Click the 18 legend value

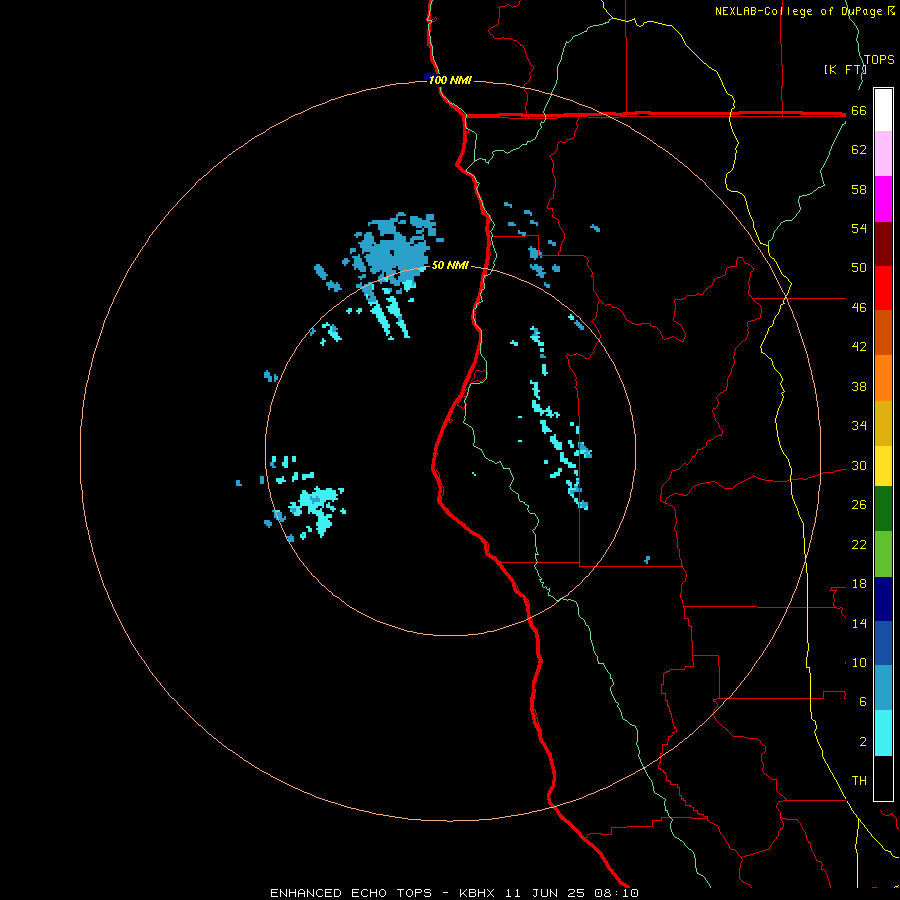pos(859,584)
